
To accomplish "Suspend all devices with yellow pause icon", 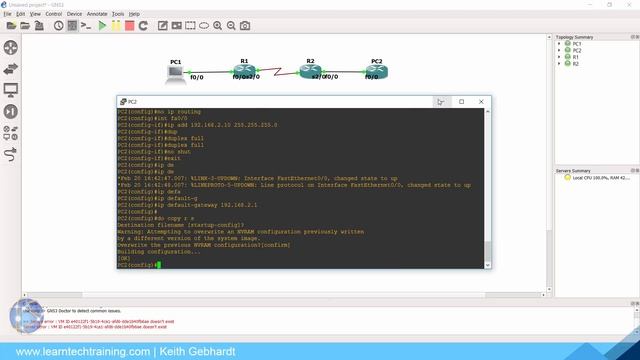I will 116,26.
